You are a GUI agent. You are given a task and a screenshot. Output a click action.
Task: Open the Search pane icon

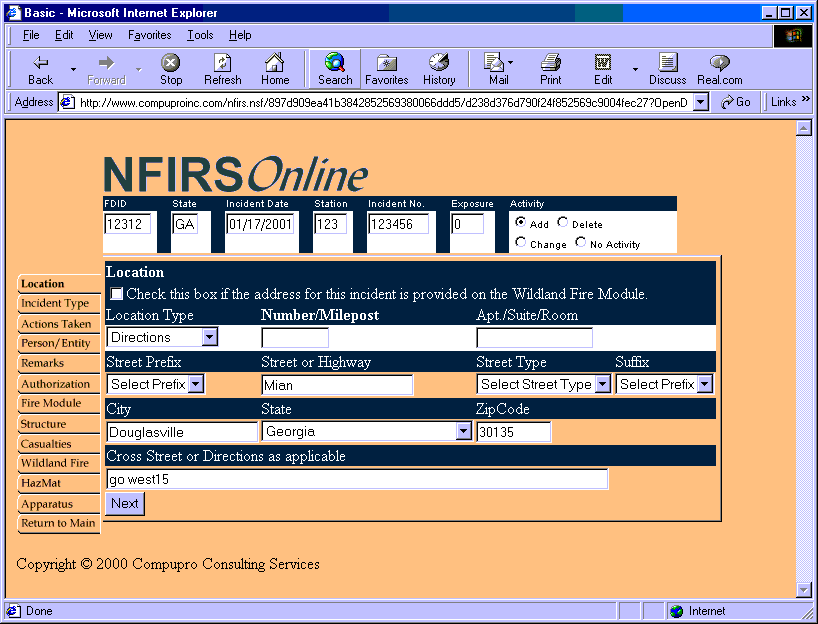click(335, 63)
